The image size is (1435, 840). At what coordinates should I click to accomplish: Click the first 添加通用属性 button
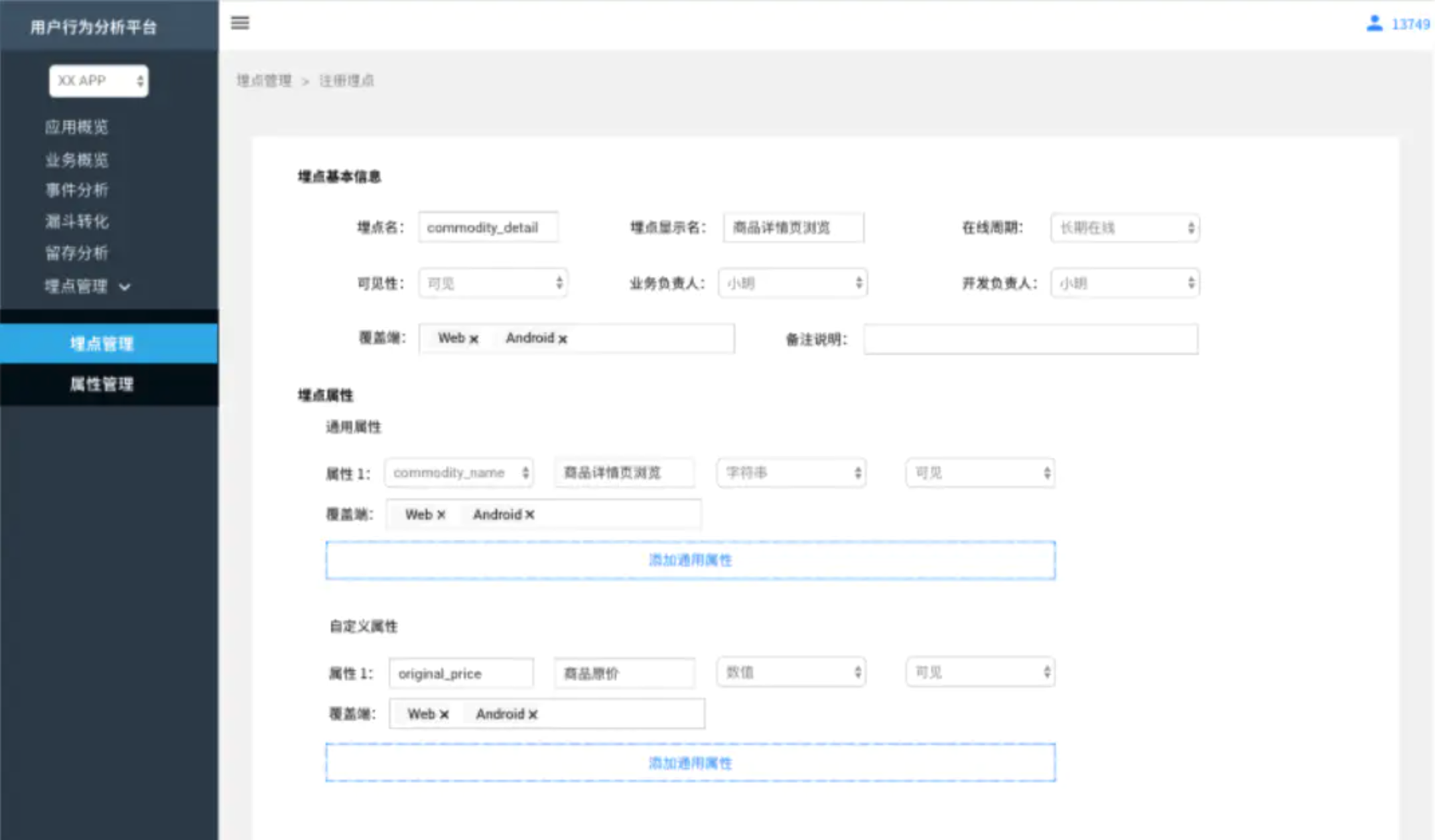click(x=690, y=560)
